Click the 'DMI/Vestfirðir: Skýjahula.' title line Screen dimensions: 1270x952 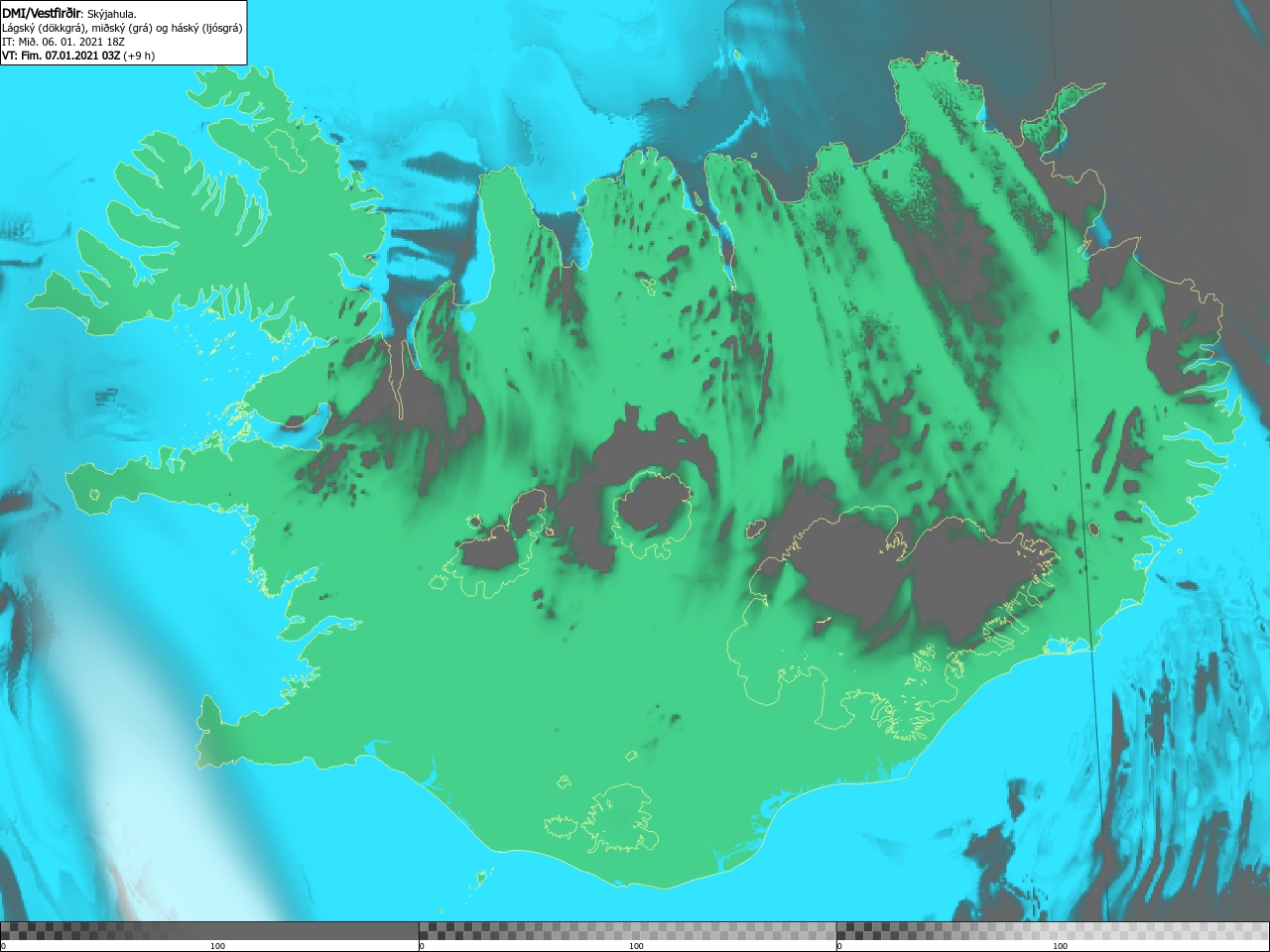pos(69,13)
